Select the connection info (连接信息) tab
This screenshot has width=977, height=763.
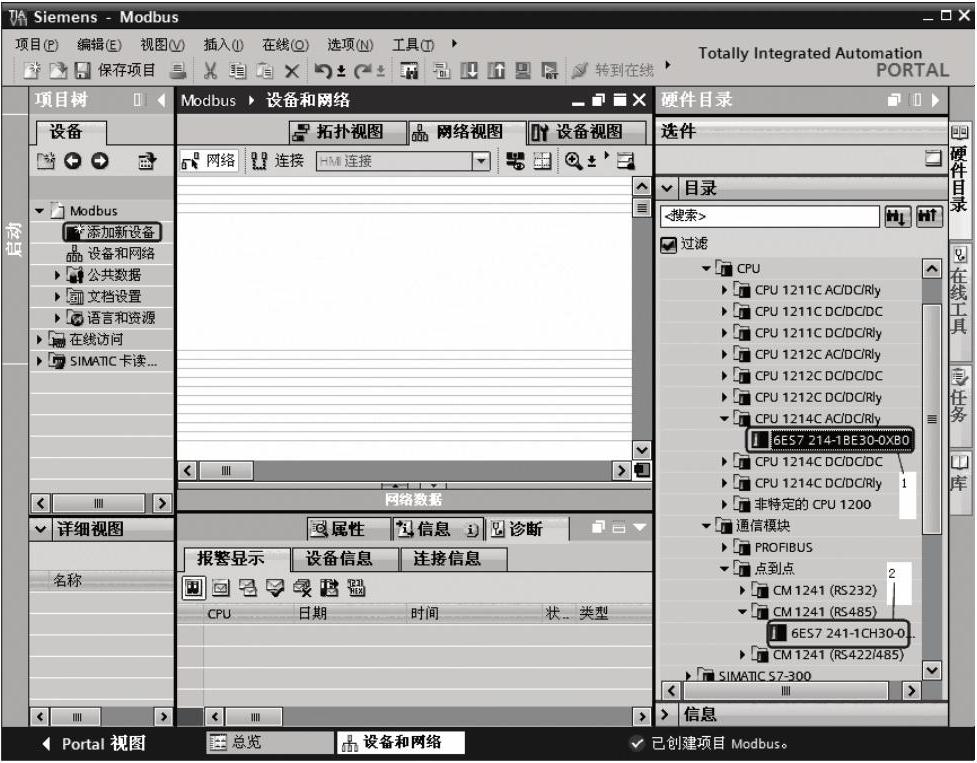click(454, 559)
